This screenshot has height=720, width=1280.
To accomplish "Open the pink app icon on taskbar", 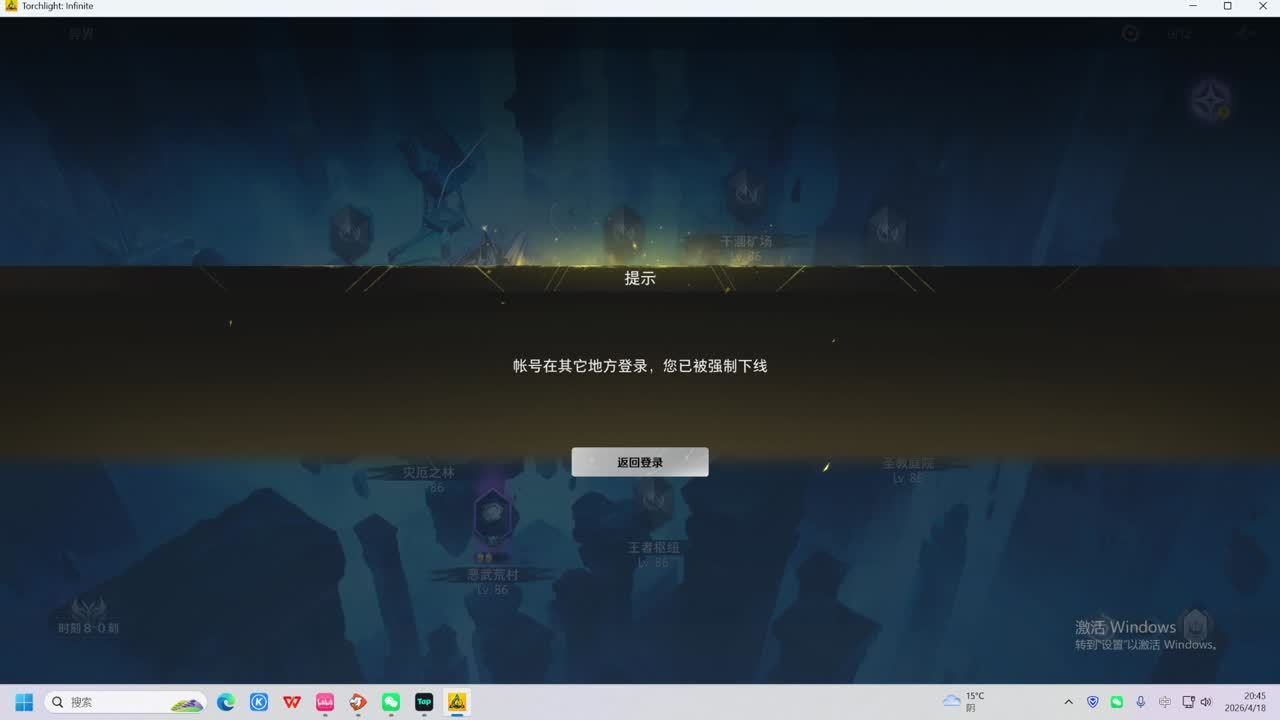I will click(325, 702).
